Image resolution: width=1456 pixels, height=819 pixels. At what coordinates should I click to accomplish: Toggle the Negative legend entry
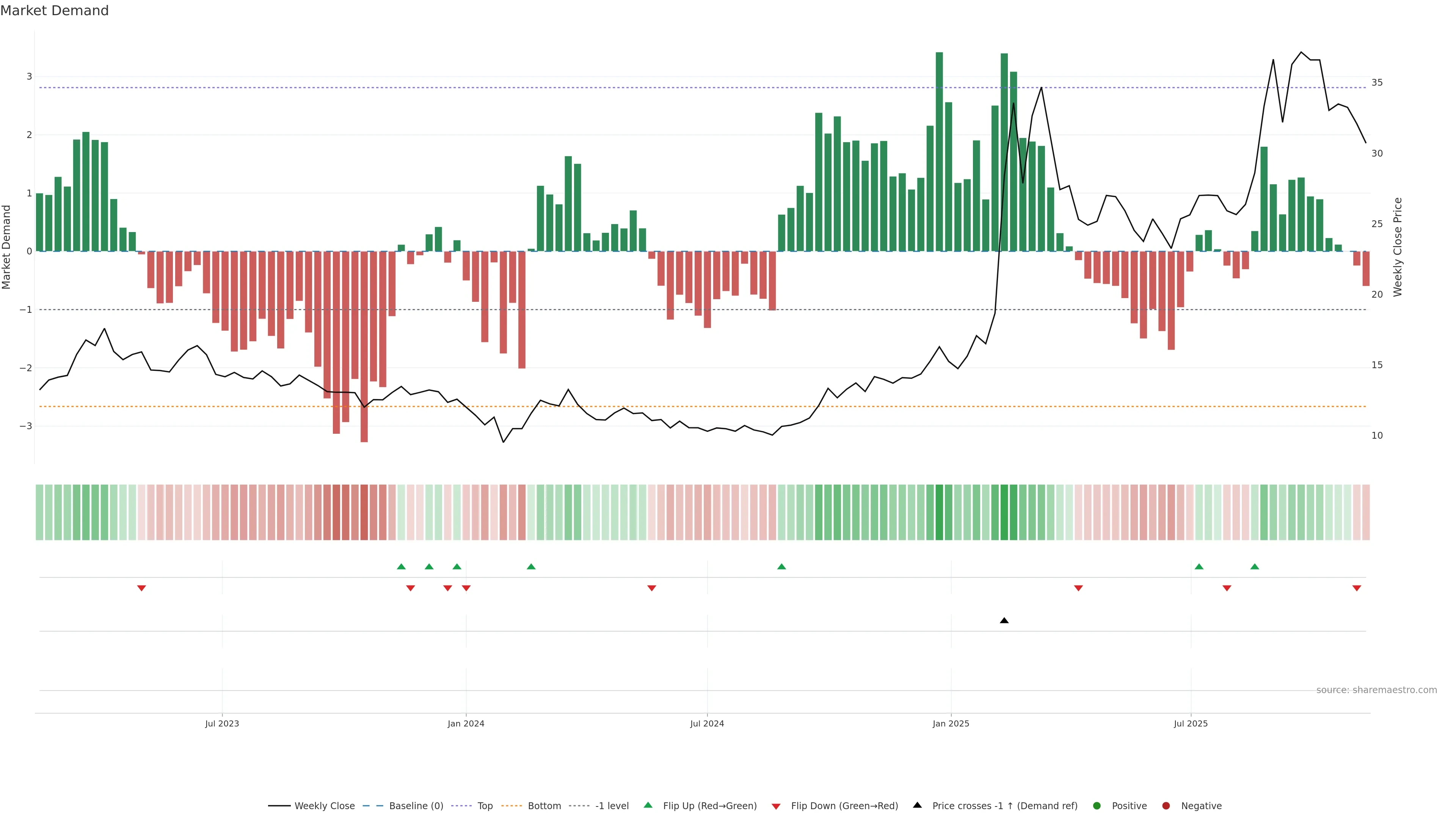pyautogui.click(x=1201, y=805)
